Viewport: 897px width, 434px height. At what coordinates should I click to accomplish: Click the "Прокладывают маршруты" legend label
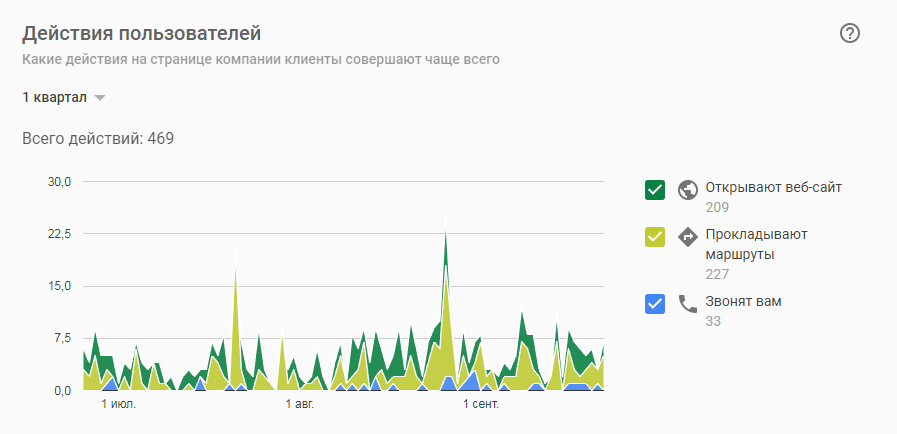[x=756, y=244]
